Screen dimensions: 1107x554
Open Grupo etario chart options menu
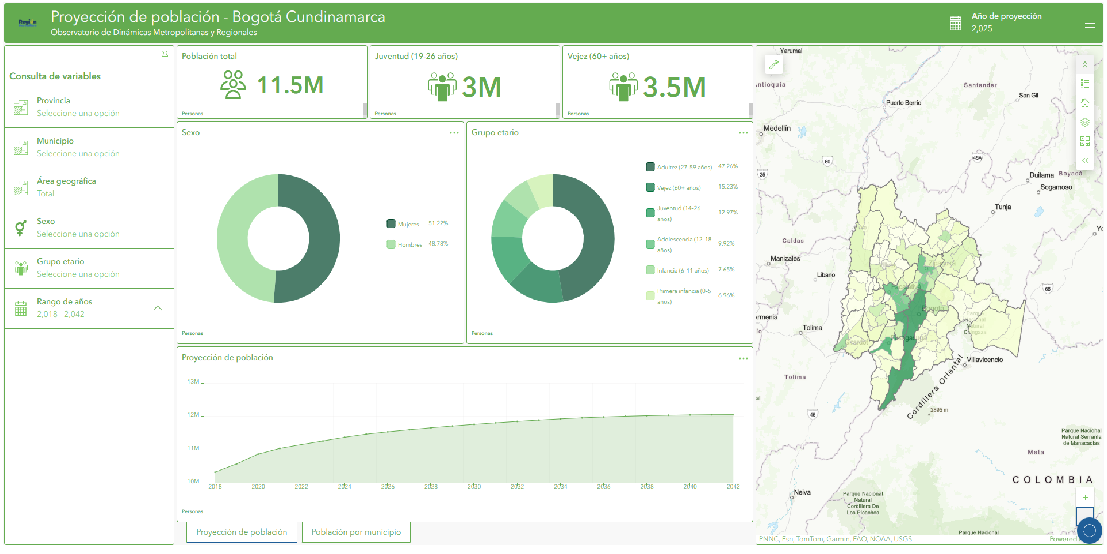pyautogui.click(x=743, y=132)
